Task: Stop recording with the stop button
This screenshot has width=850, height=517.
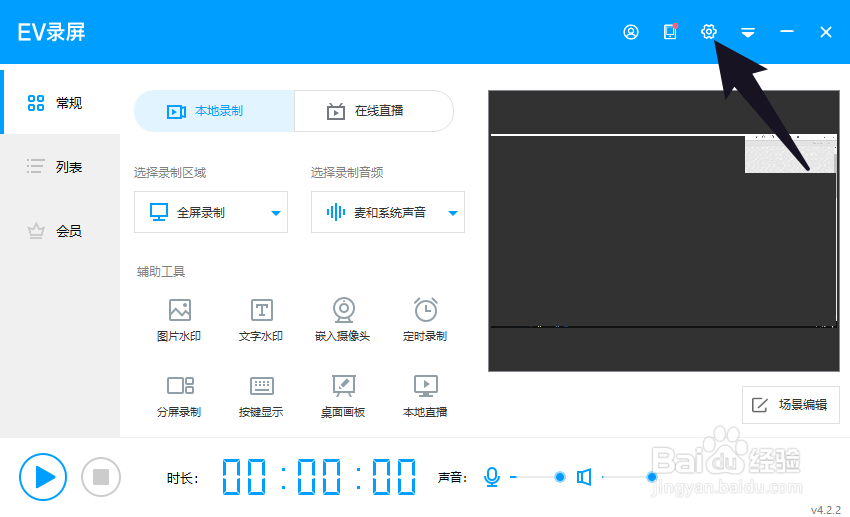Action: coord(101,477)
